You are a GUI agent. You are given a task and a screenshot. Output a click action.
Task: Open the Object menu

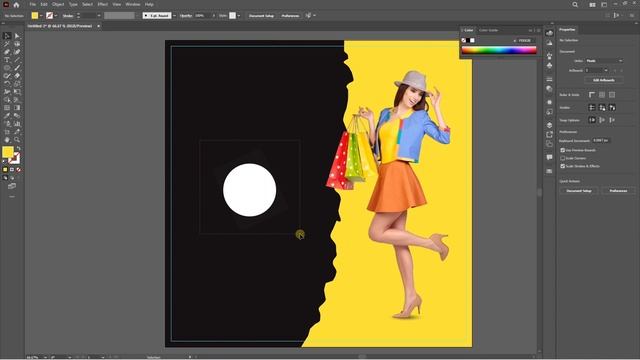coord(58,4)
